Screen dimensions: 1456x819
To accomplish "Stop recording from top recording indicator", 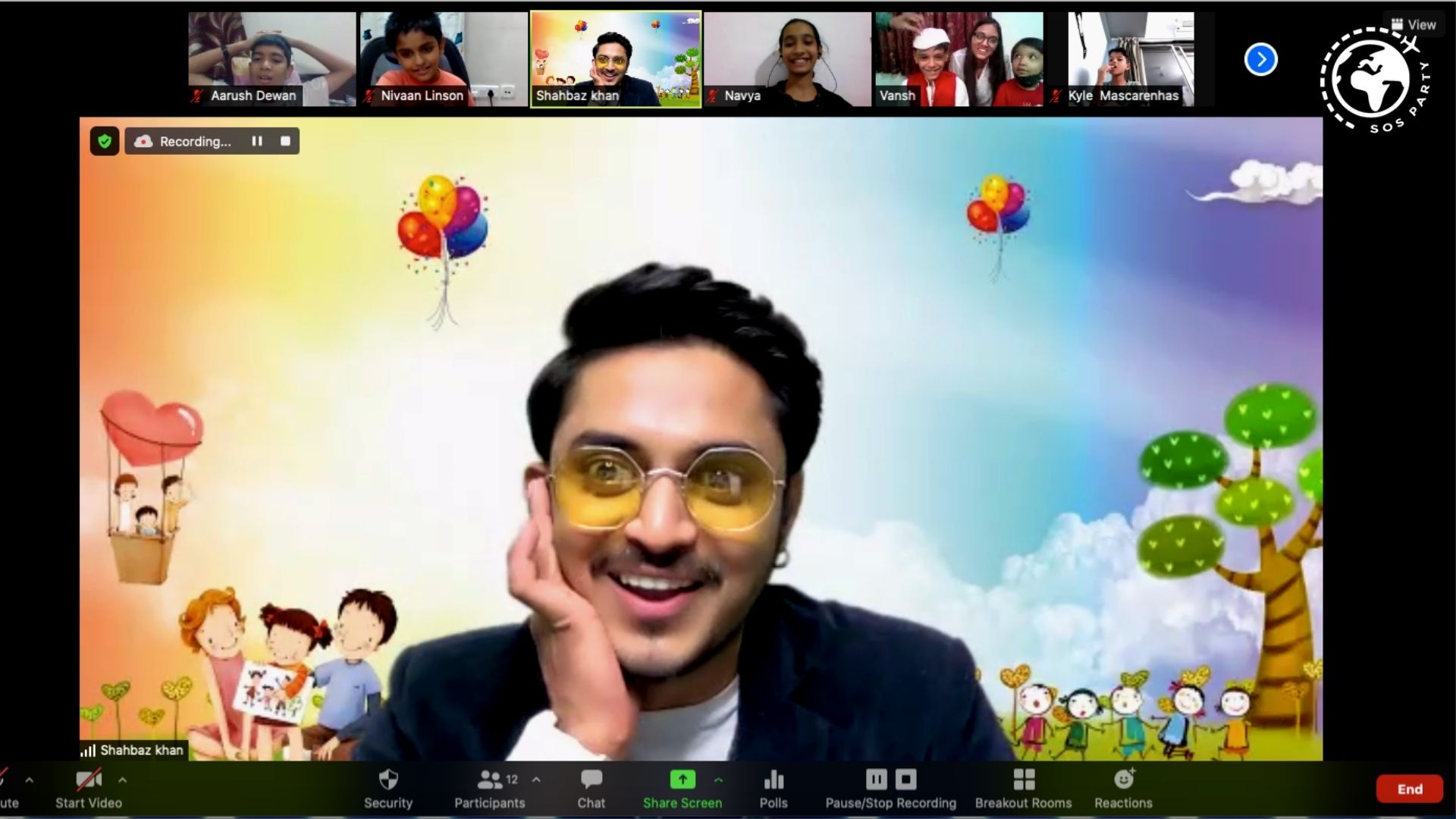I will coord(285,141).
